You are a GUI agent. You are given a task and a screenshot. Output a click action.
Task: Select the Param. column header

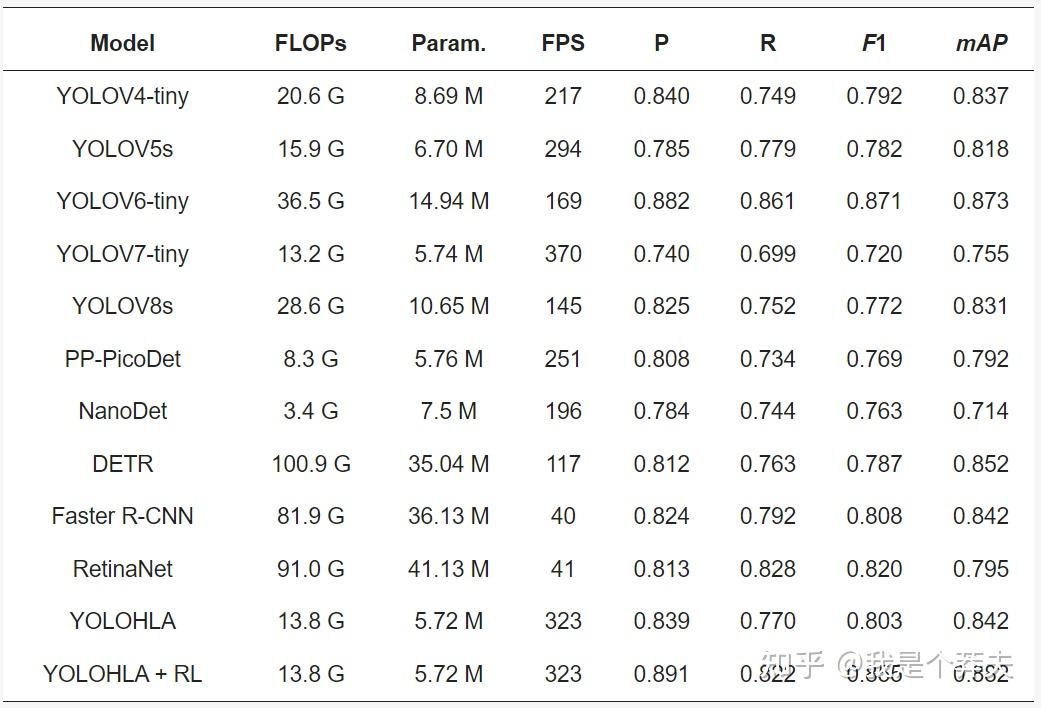448,43
